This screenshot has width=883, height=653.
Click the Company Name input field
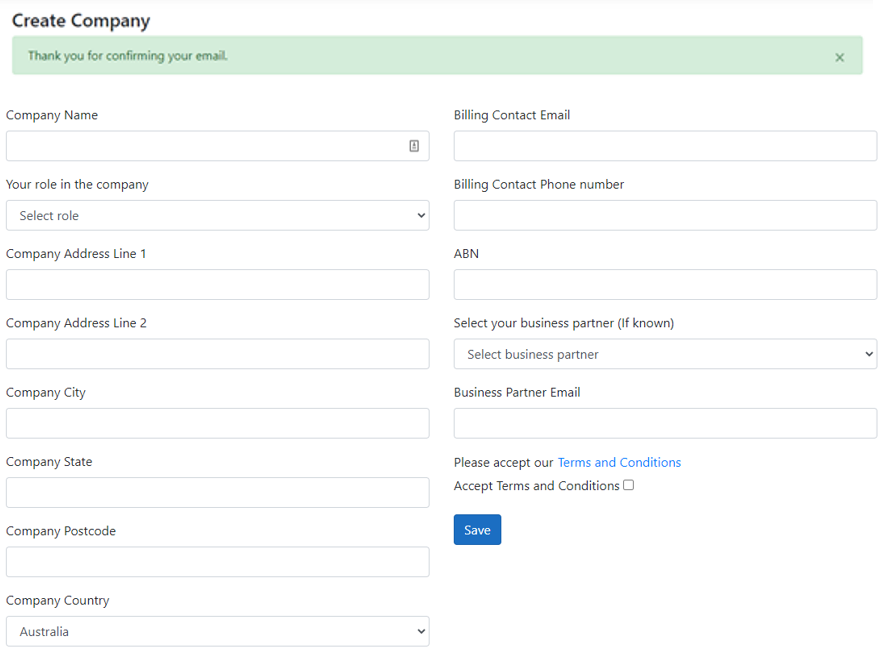tap(200, 146)
